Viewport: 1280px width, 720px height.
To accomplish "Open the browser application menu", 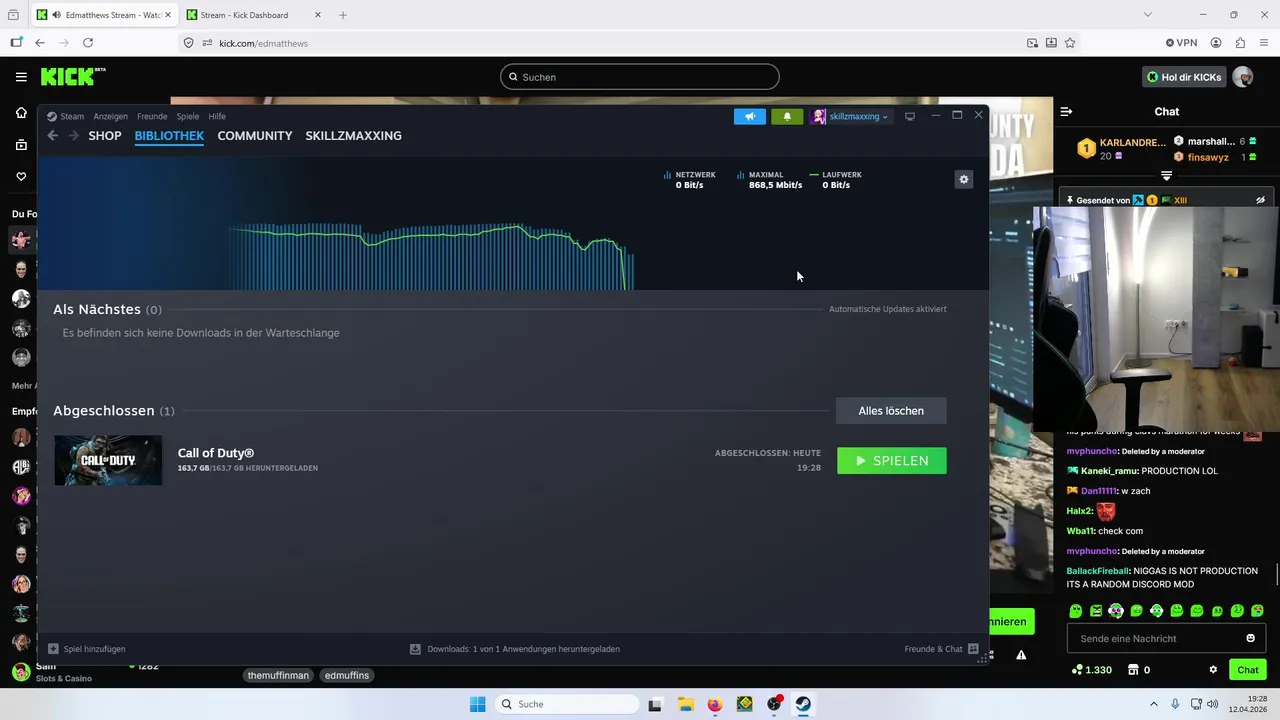I will [1265, 43].
